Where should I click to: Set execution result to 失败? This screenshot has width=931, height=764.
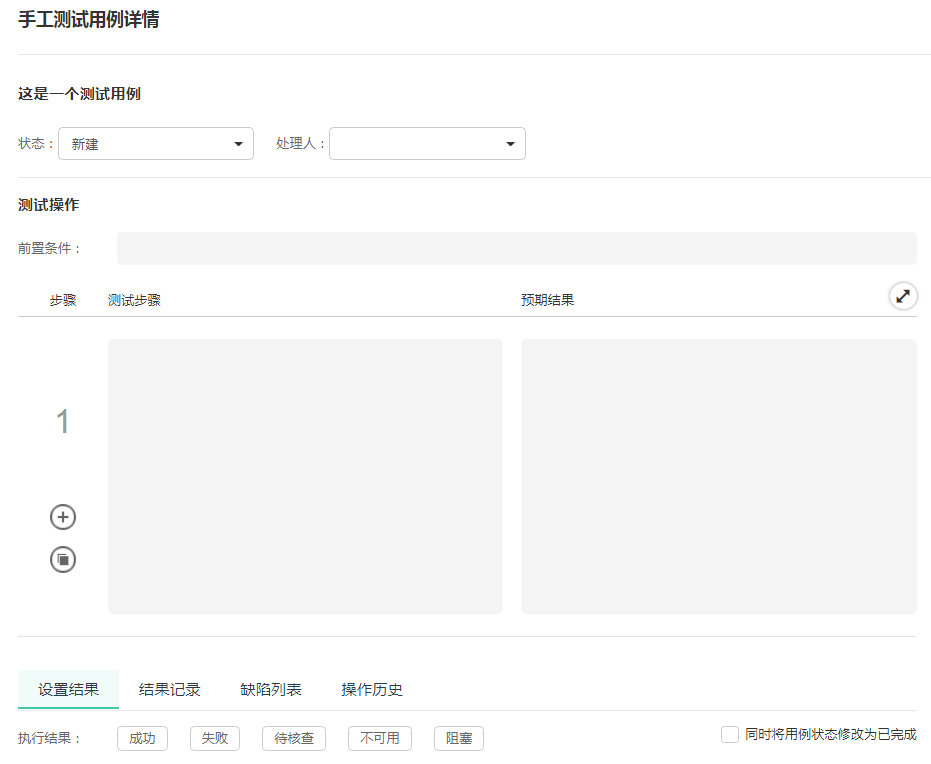point(214,738)
